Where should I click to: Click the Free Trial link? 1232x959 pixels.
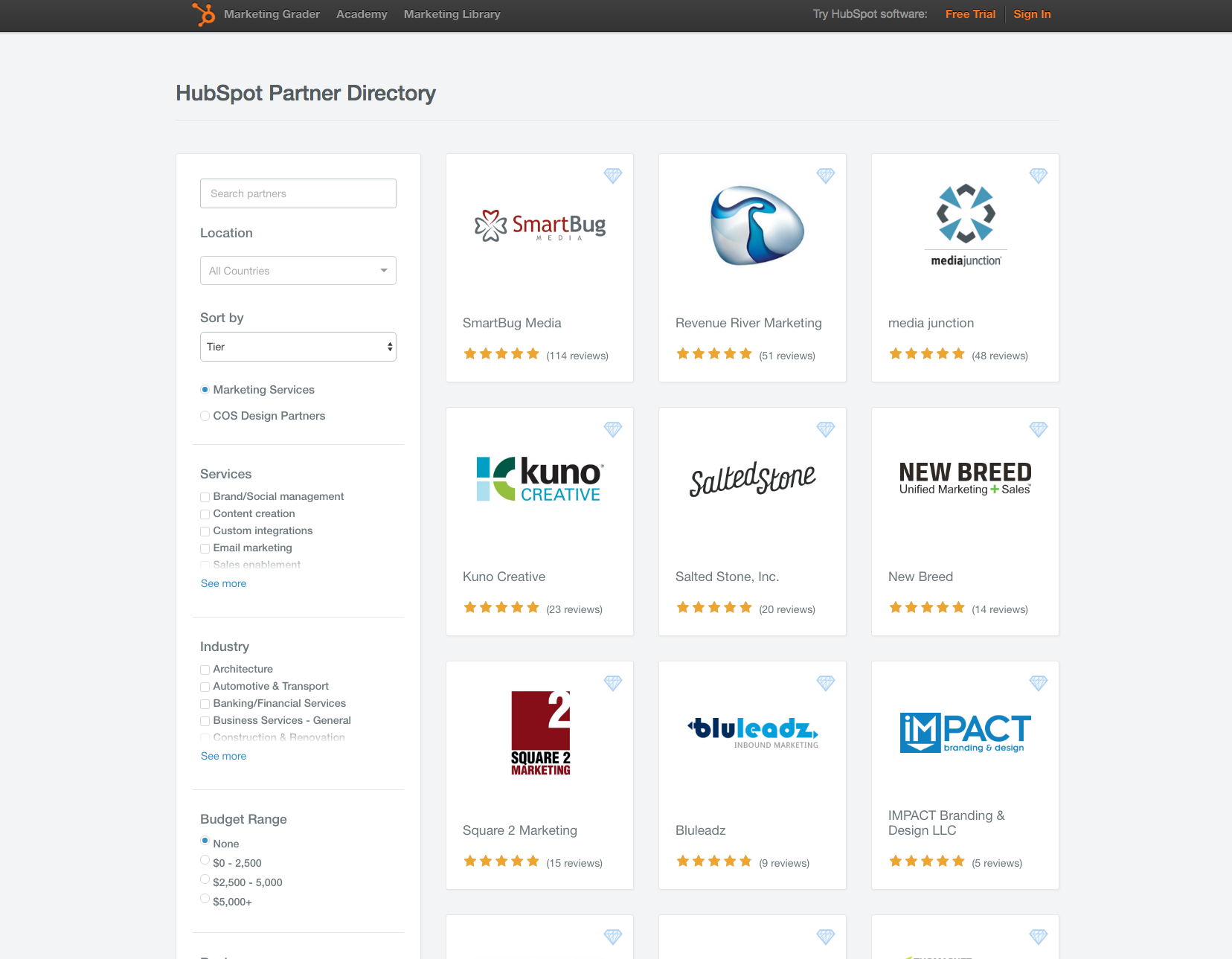coord(970,13)
